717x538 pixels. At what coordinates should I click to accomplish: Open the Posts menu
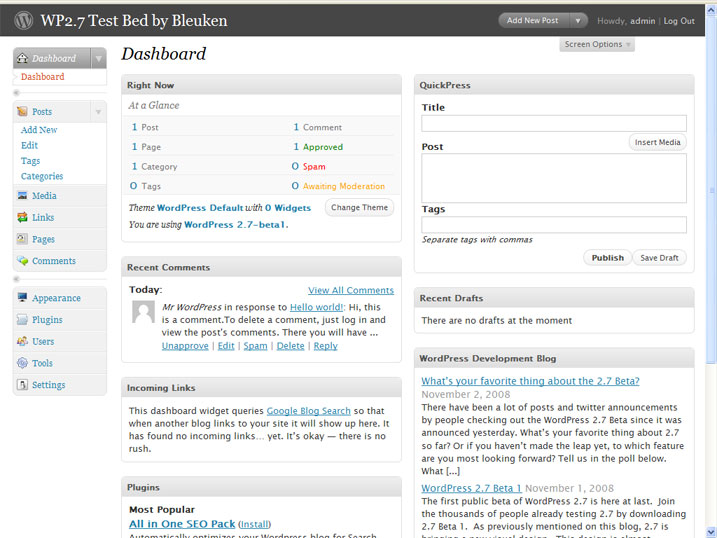coord(42,112)
